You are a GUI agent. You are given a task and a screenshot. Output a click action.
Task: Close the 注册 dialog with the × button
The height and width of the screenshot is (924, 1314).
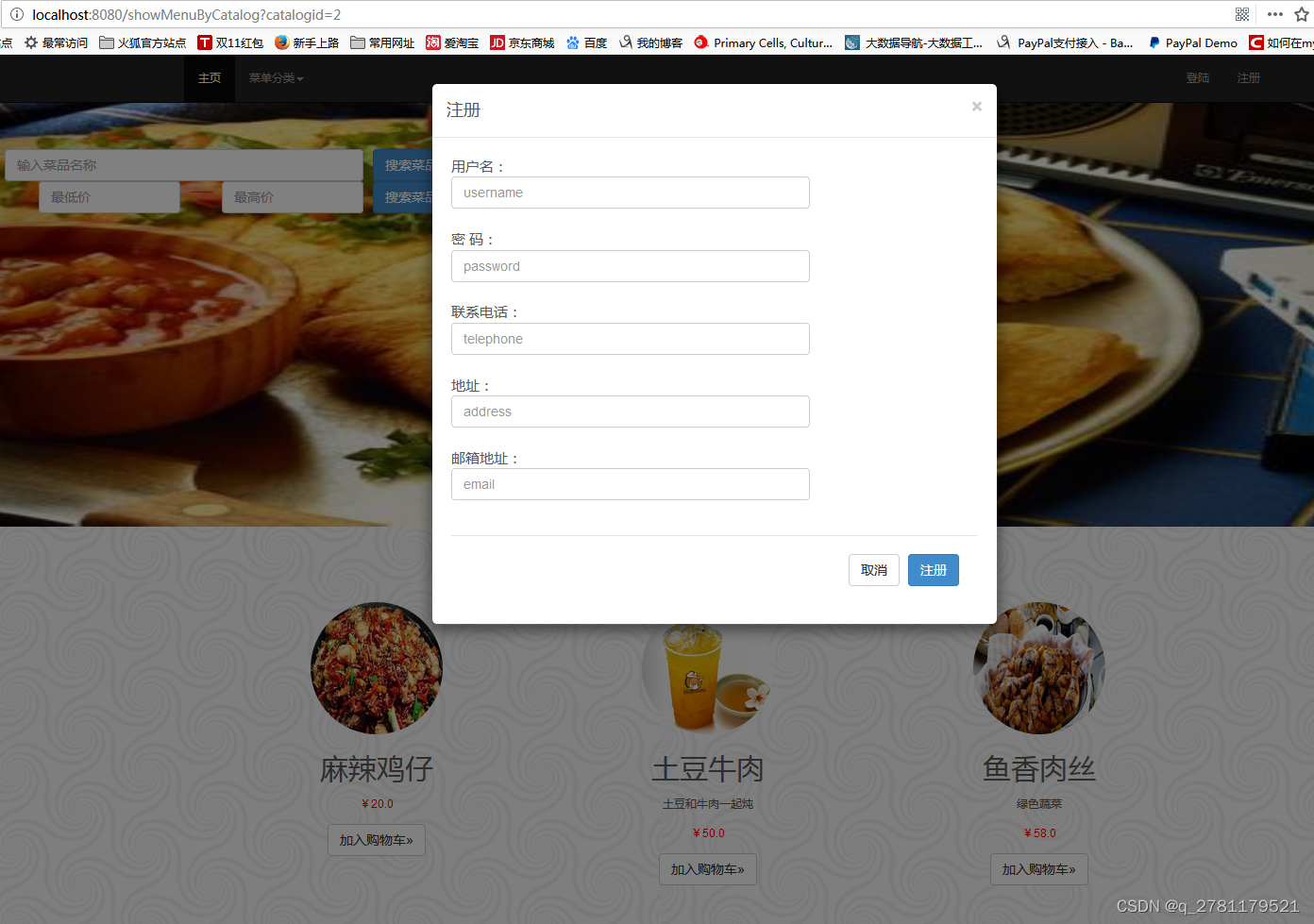[x=977, y=107]
